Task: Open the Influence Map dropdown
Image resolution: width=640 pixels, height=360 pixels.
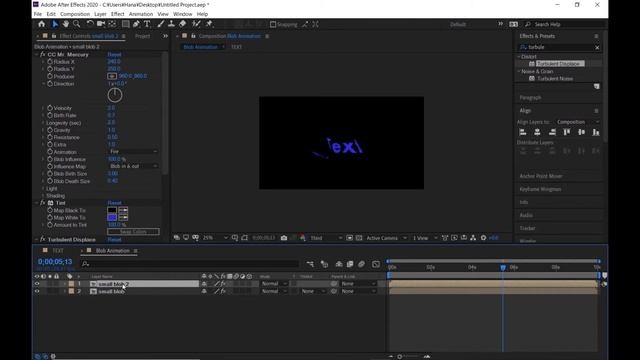Action: 133,166
